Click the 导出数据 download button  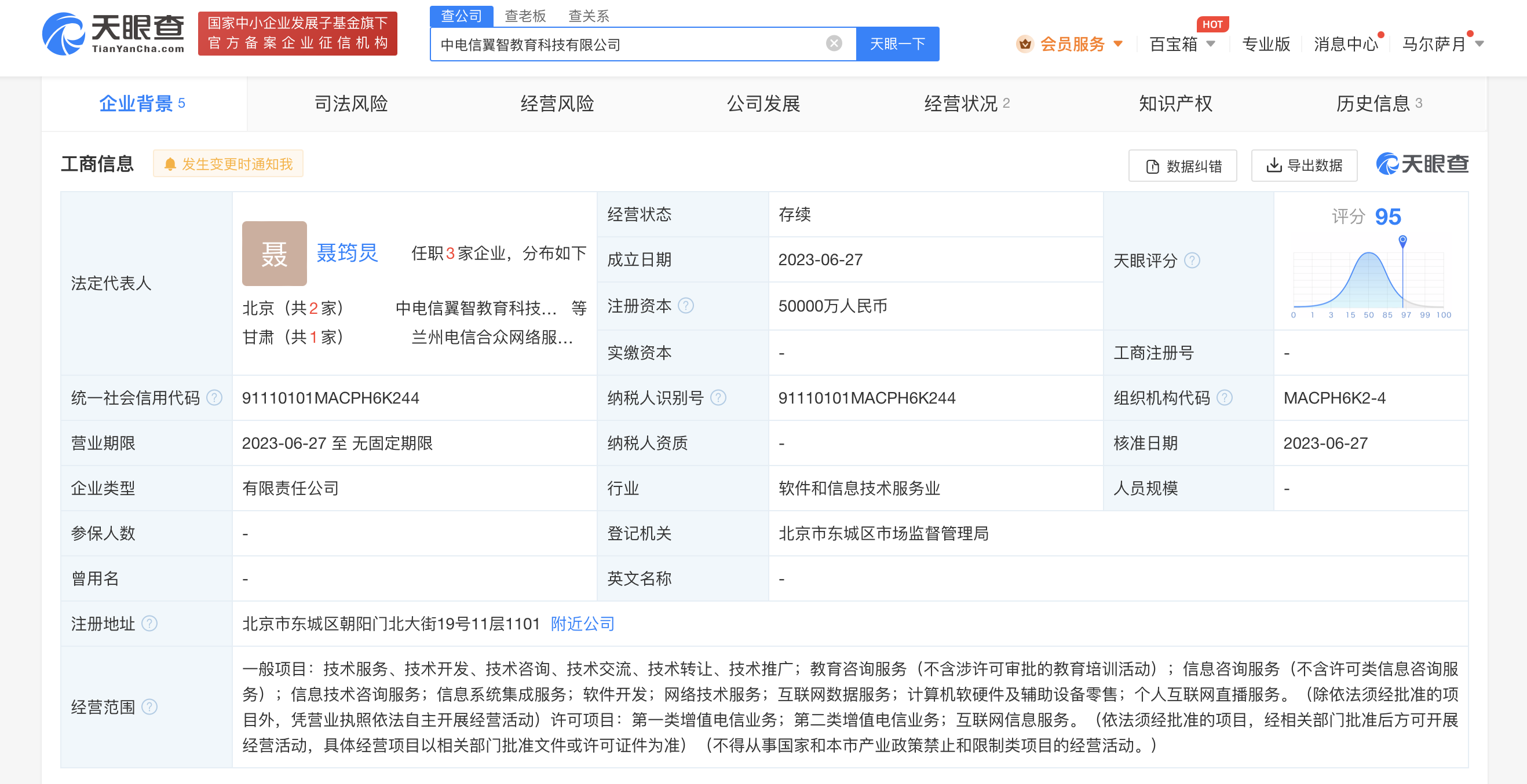pos(1304,166)
